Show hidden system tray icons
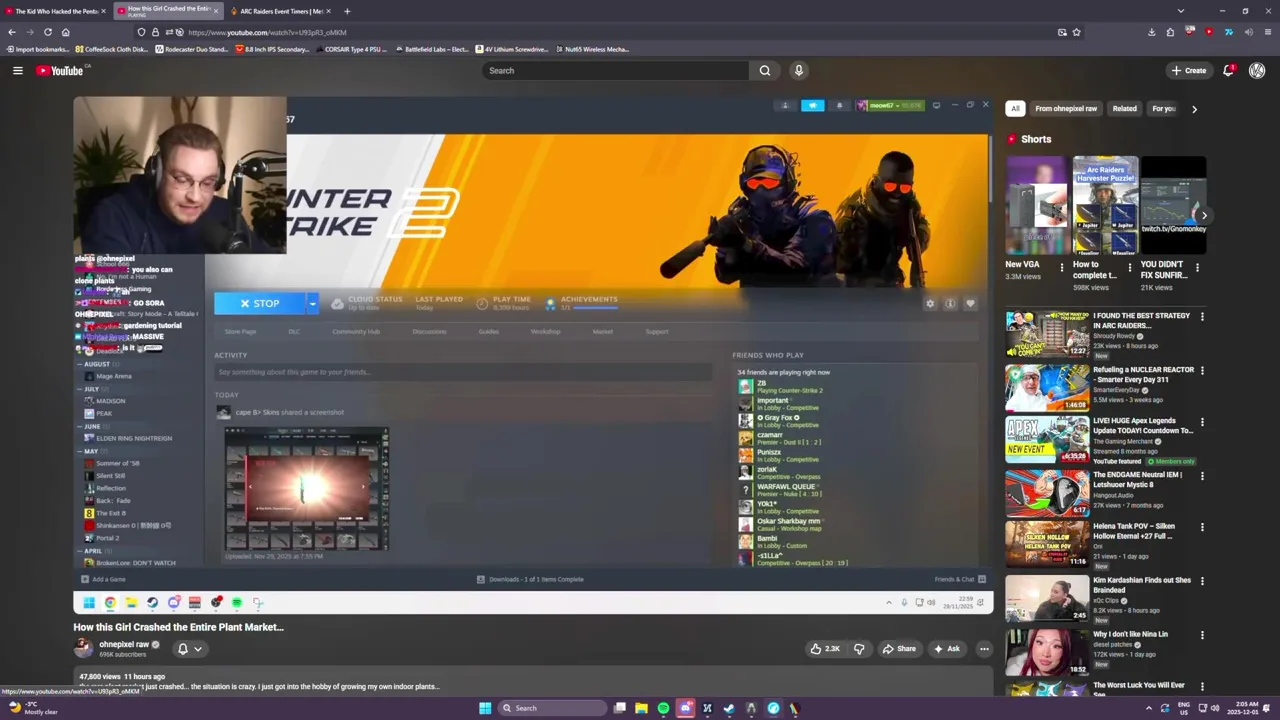The height and width of the screenshot is (720, 1280). point(1148,708)
